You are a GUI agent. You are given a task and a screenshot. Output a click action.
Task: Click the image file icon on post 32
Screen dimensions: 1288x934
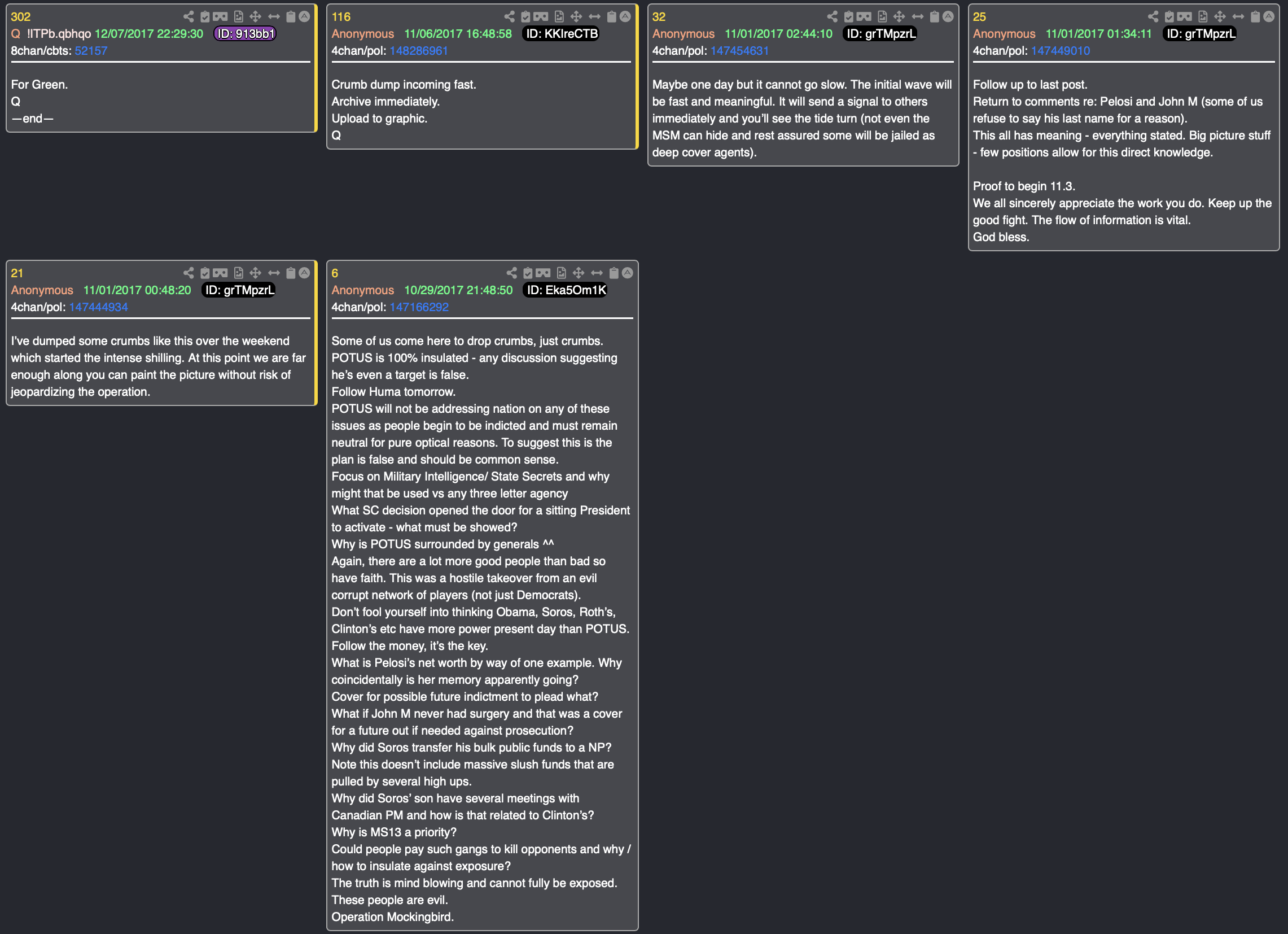coord(883,16)
